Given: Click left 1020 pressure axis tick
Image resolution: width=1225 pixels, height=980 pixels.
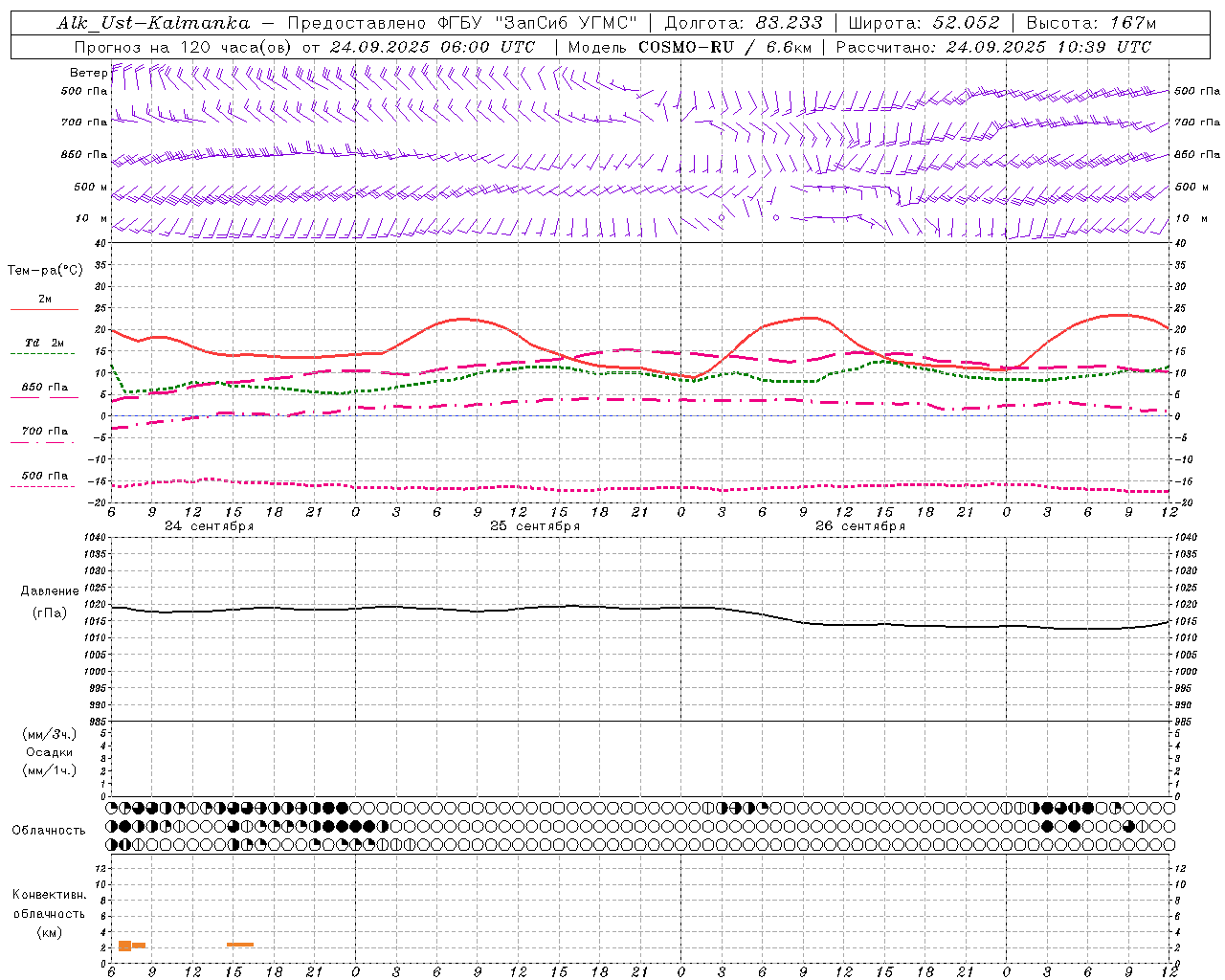Looking at the screenshot, I should pyautogui.click(x=97, y=605).
